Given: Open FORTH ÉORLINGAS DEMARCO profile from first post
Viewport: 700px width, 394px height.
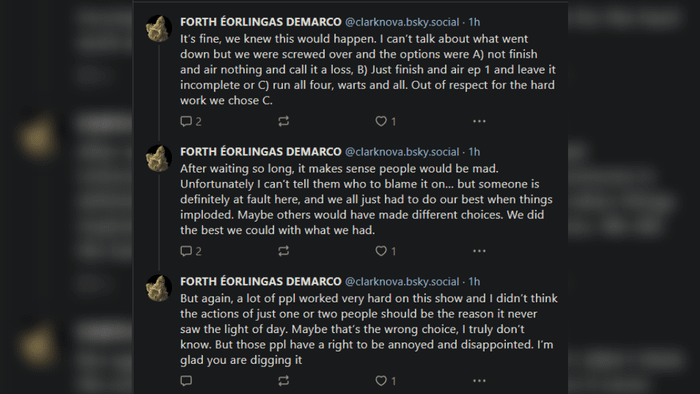Looking at the screenshot, I should 261,22.
